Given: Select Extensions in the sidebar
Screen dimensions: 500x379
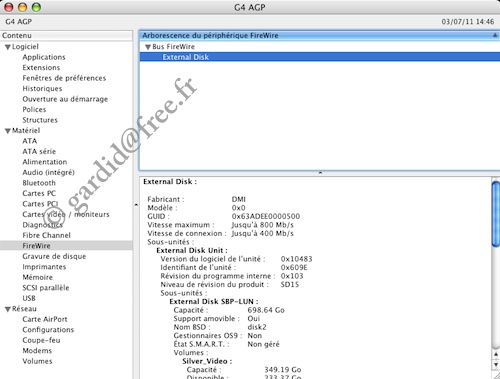Looking at the screenshot, I should (41, 68).
